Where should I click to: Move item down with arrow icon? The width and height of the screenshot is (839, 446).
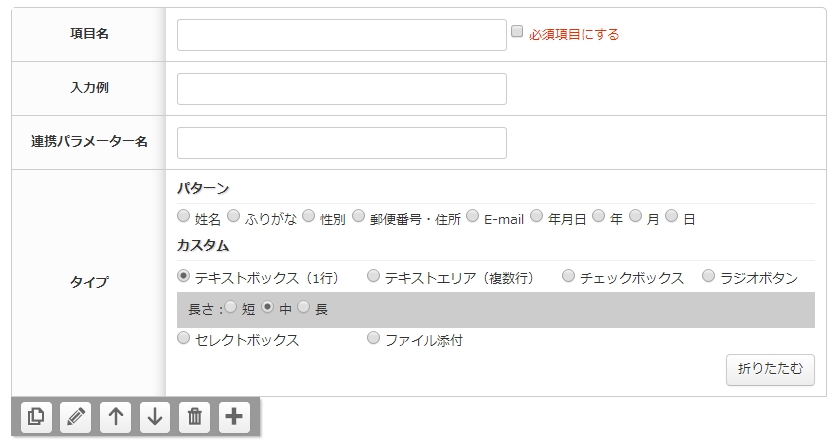pyautogui.click(x=155, y=417)
